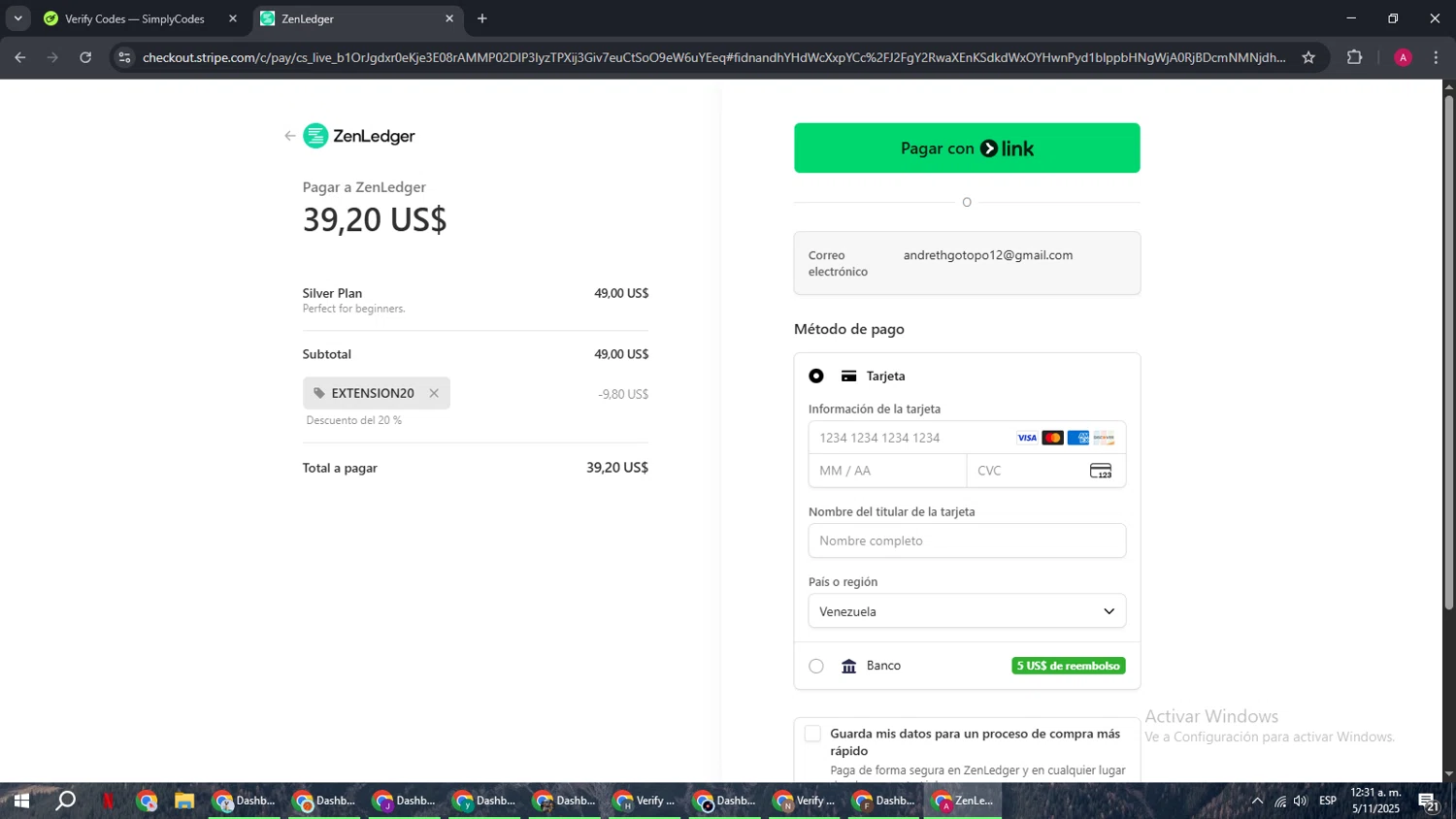Open the Chrome profile avatar
This screenshot has height=819, width=1456.
(x=1403, y=57)
